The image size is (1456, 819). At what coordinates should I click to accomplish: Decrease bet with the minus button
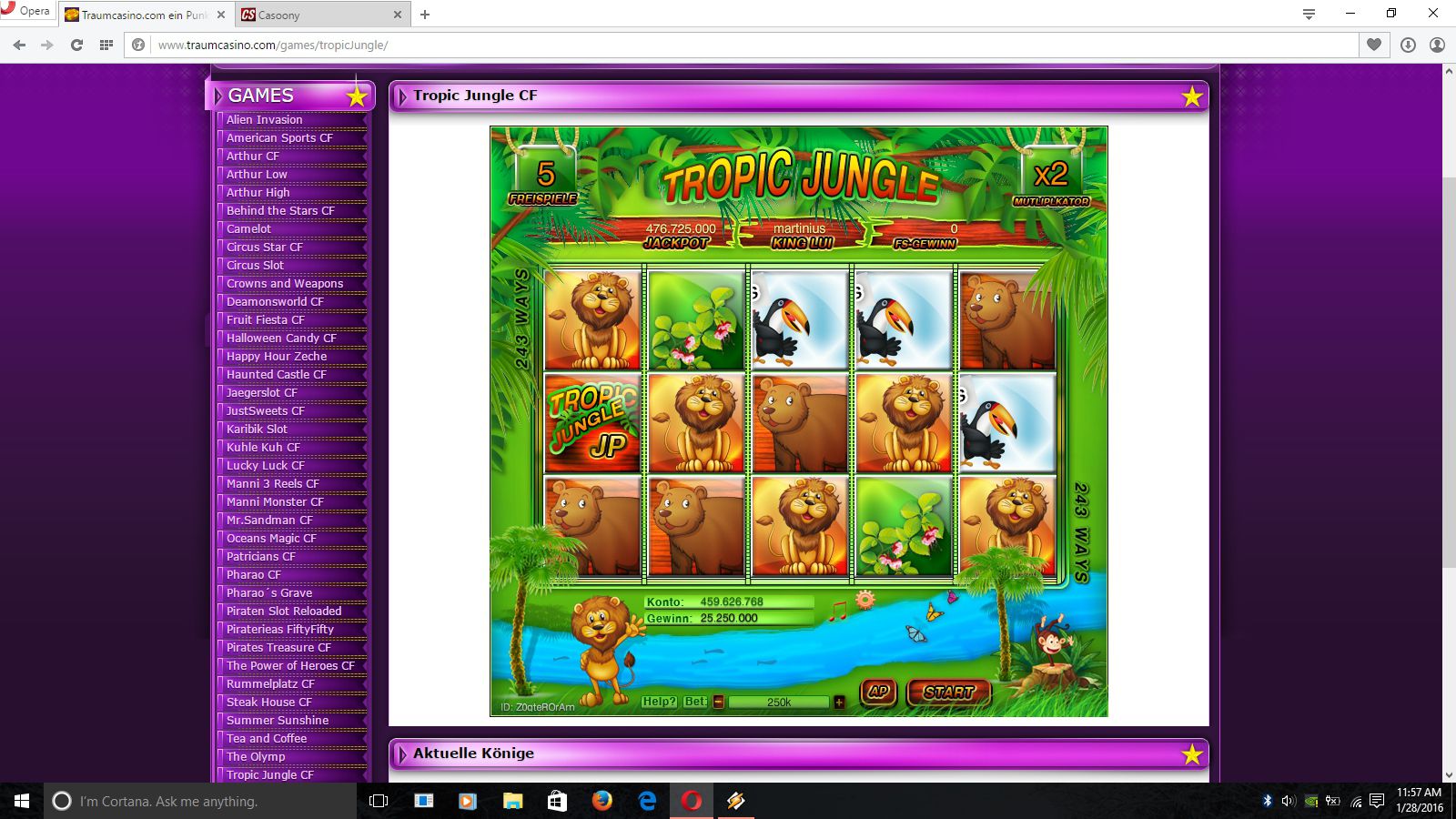pyautogui.click(x=718, y=702)
